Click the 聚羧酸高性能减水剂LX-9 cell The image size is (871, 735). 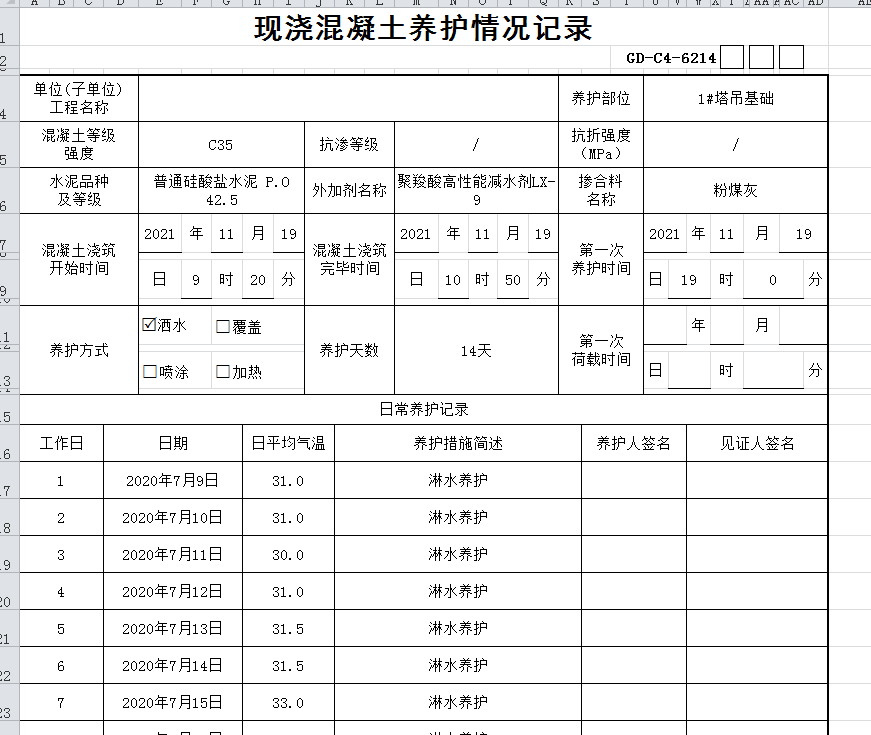476,191
